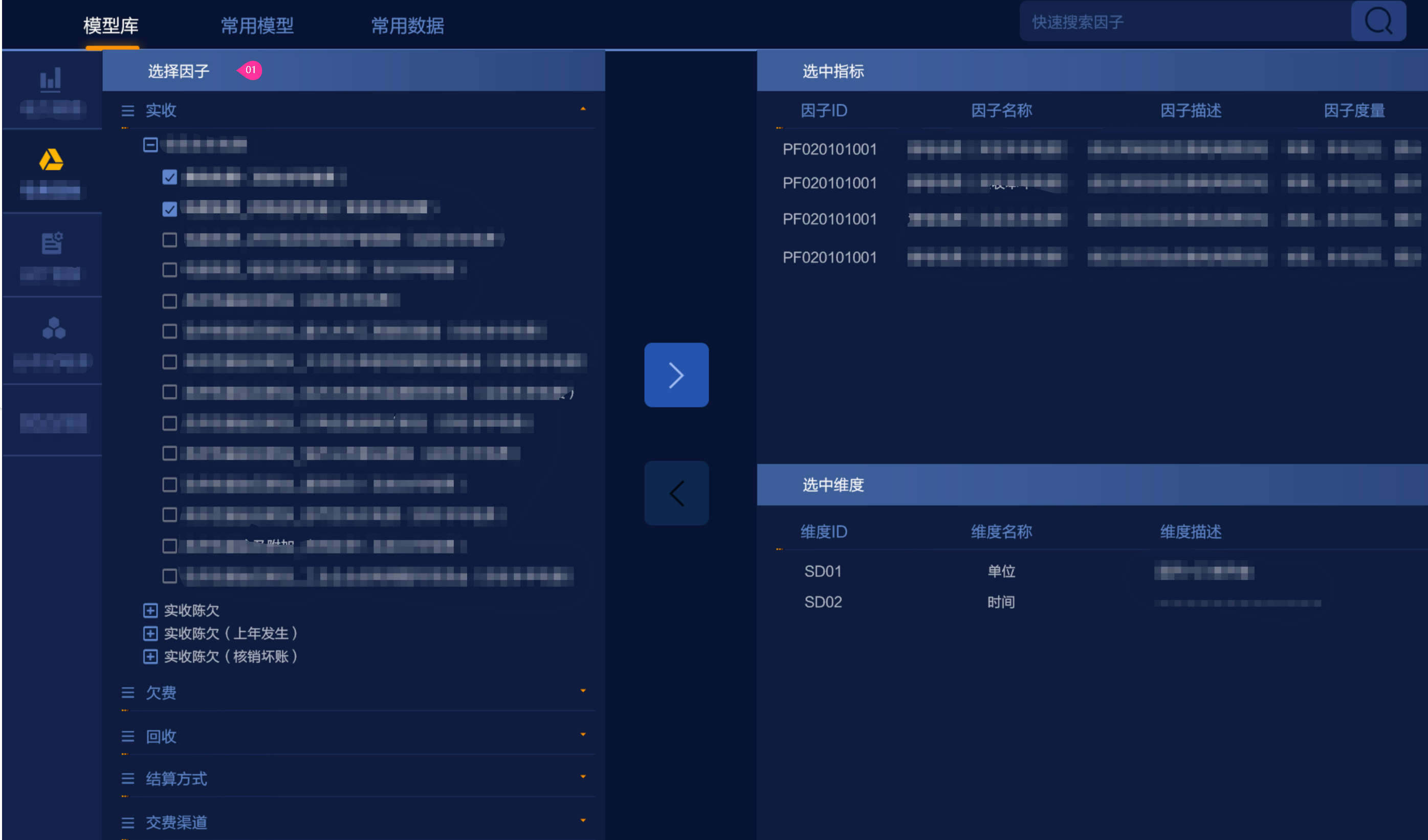
Task: Switch to the 常用数据 tab
Action: [x=407, y=26]
